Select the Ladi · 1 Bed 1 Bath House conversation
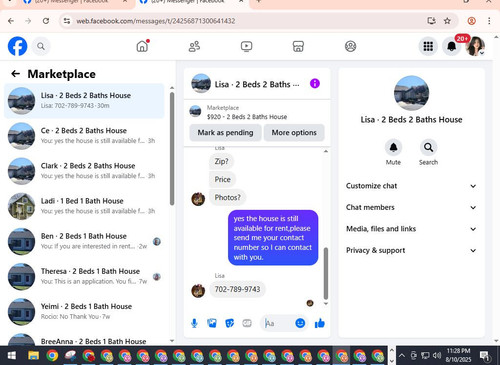The height and width of the screenshot is (365, 500). tap(84, 206)
